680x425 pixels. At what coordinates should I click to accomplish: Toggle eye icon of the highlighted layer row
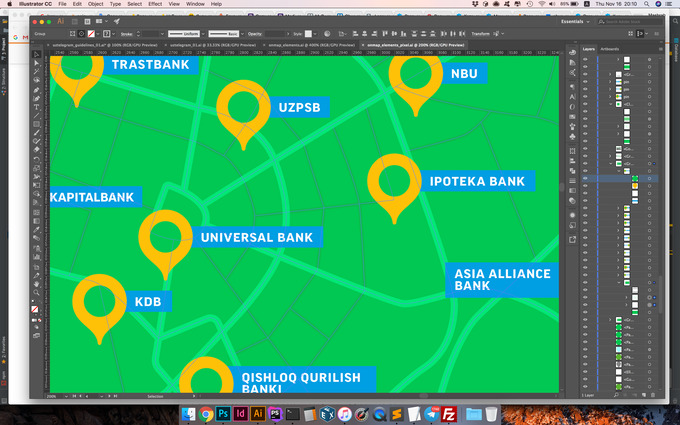585,178
